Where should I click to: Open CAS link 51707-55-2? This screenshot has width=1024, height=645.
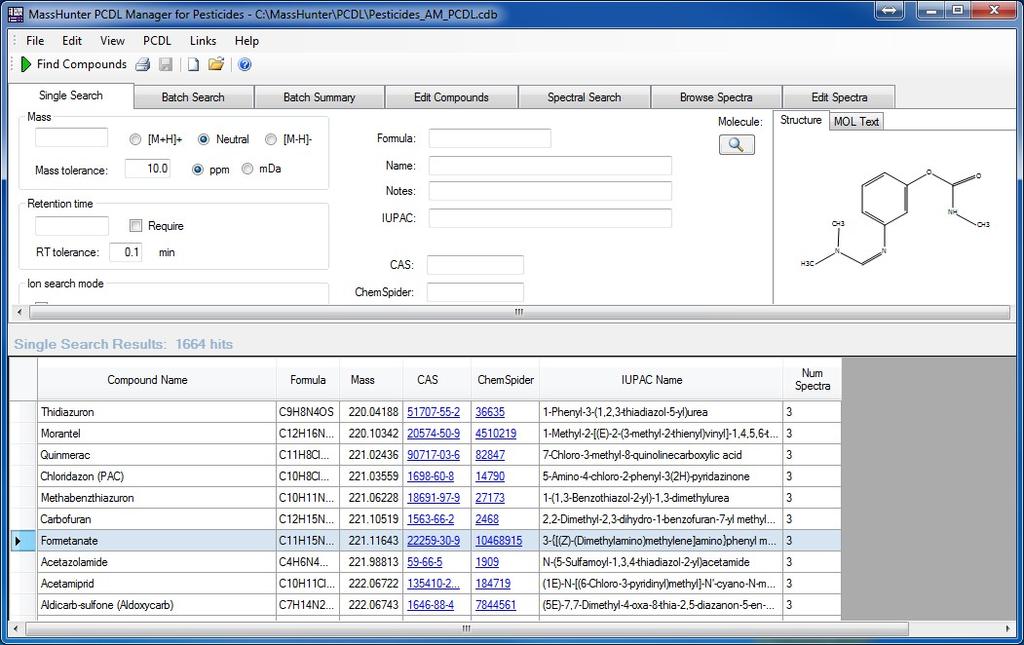434,412
